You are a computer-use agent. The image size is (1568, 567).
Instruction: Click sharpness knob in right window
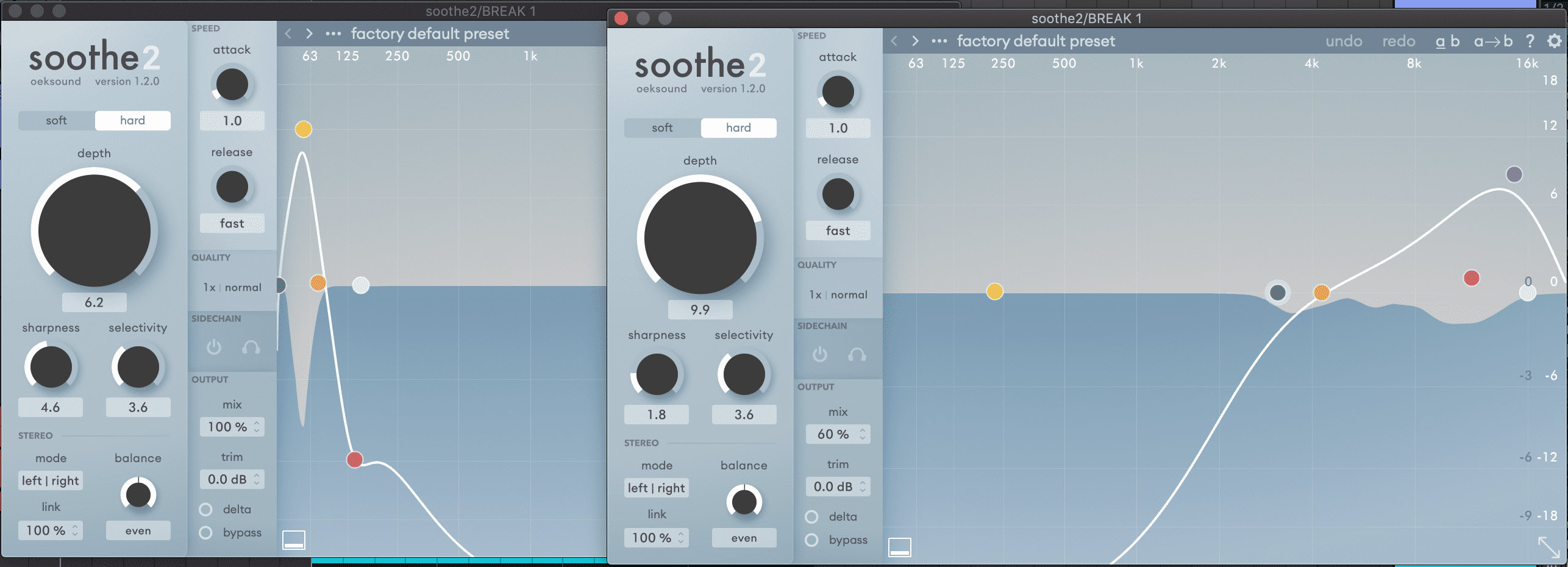pyautogui.click(x=657, y=374)
